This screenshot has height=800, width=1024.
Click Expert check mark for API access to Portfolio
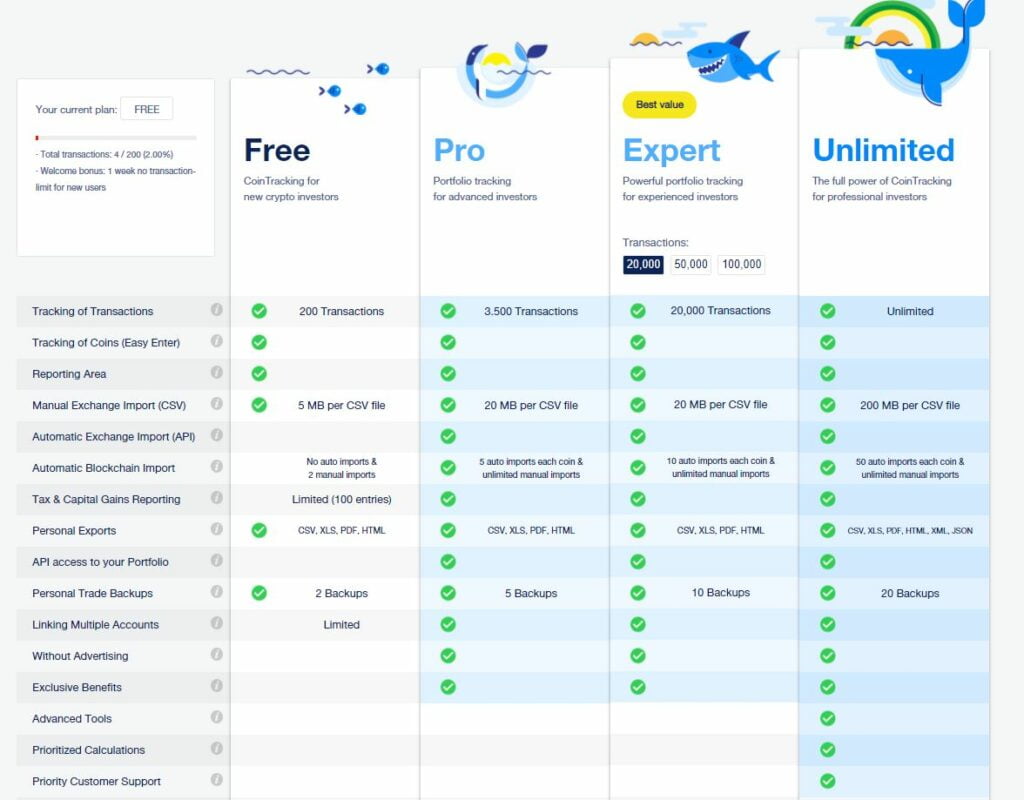tap(638, 562)
